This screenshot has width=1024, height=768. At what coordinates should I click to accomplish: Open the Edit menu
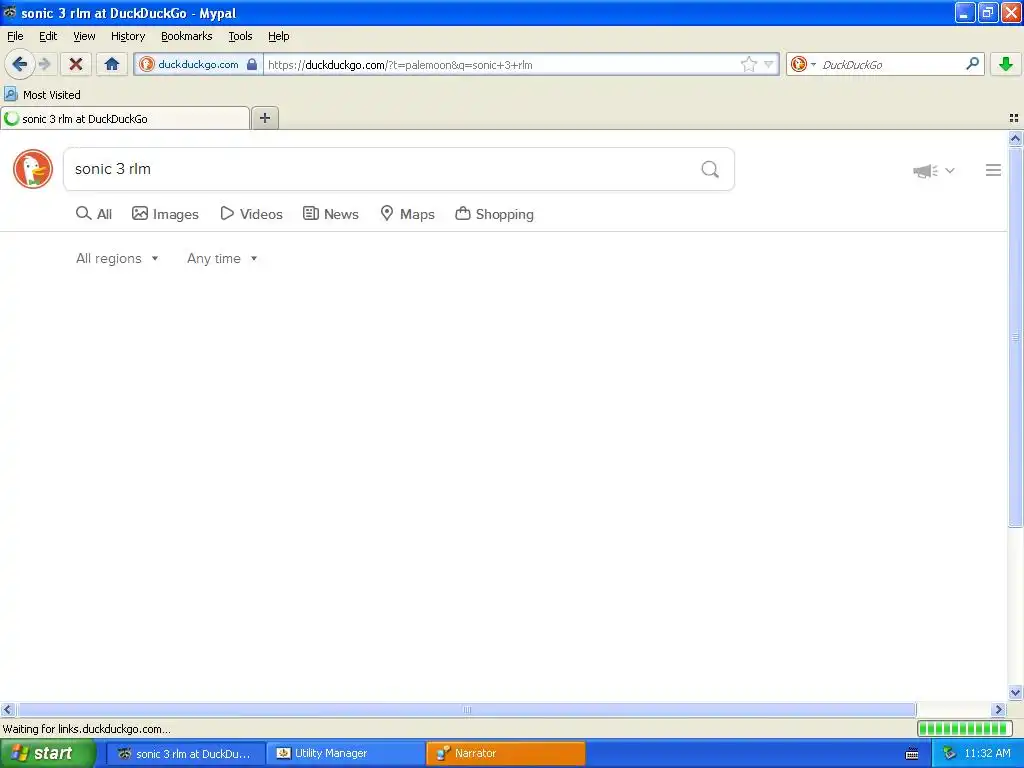click(x=48, y=36)
